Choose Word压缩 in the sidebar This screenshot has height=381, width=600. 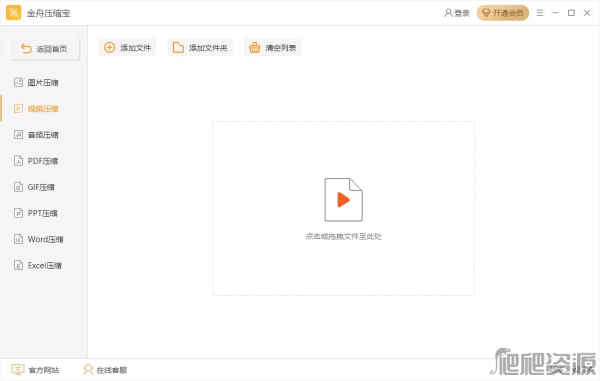(x=44, y=239)
